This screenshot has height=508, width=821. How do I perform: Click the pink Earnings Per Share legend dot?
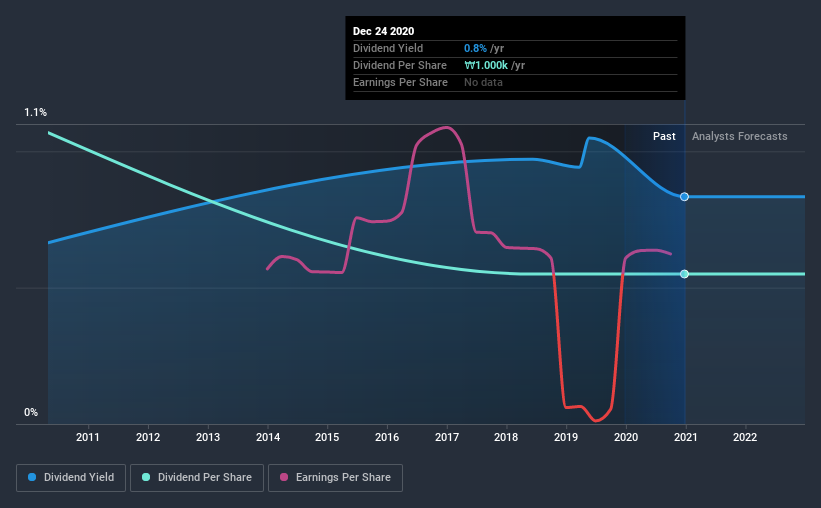pyautogui.click(x=284, y=477)
